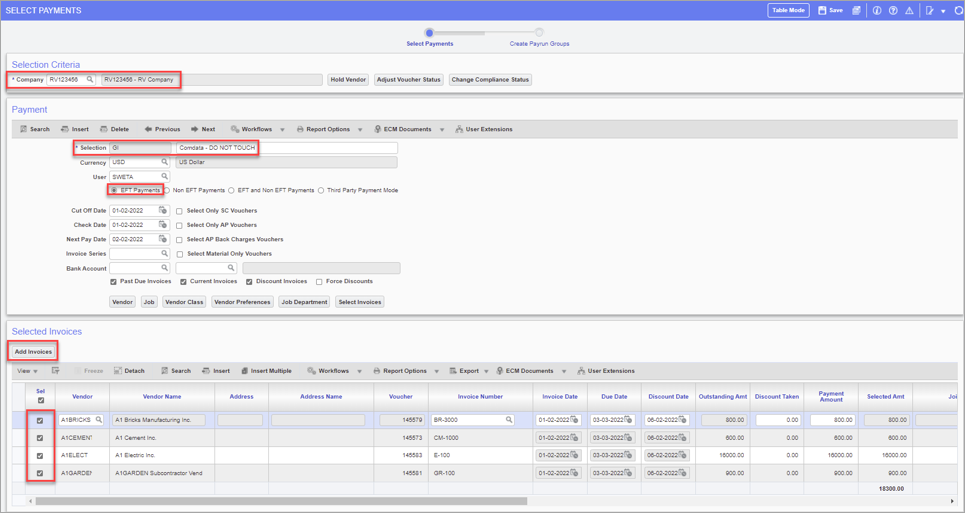Select Third Party Payment Mode option
Screen dimensions: 965x513
click(321, 191)
